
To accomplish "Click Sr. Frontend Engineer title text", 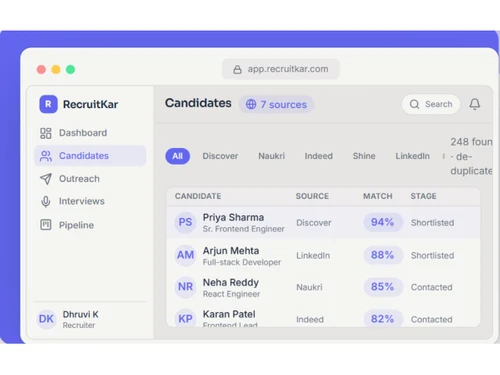I will tap(243, 229).
